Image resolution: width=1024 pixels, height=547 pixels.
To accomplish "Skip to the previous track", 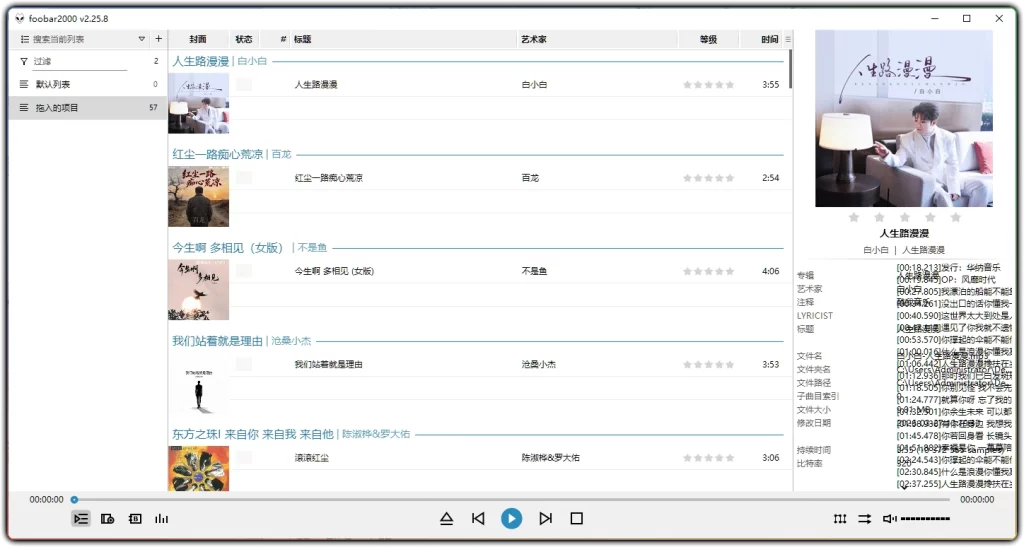I will point(478,518).
